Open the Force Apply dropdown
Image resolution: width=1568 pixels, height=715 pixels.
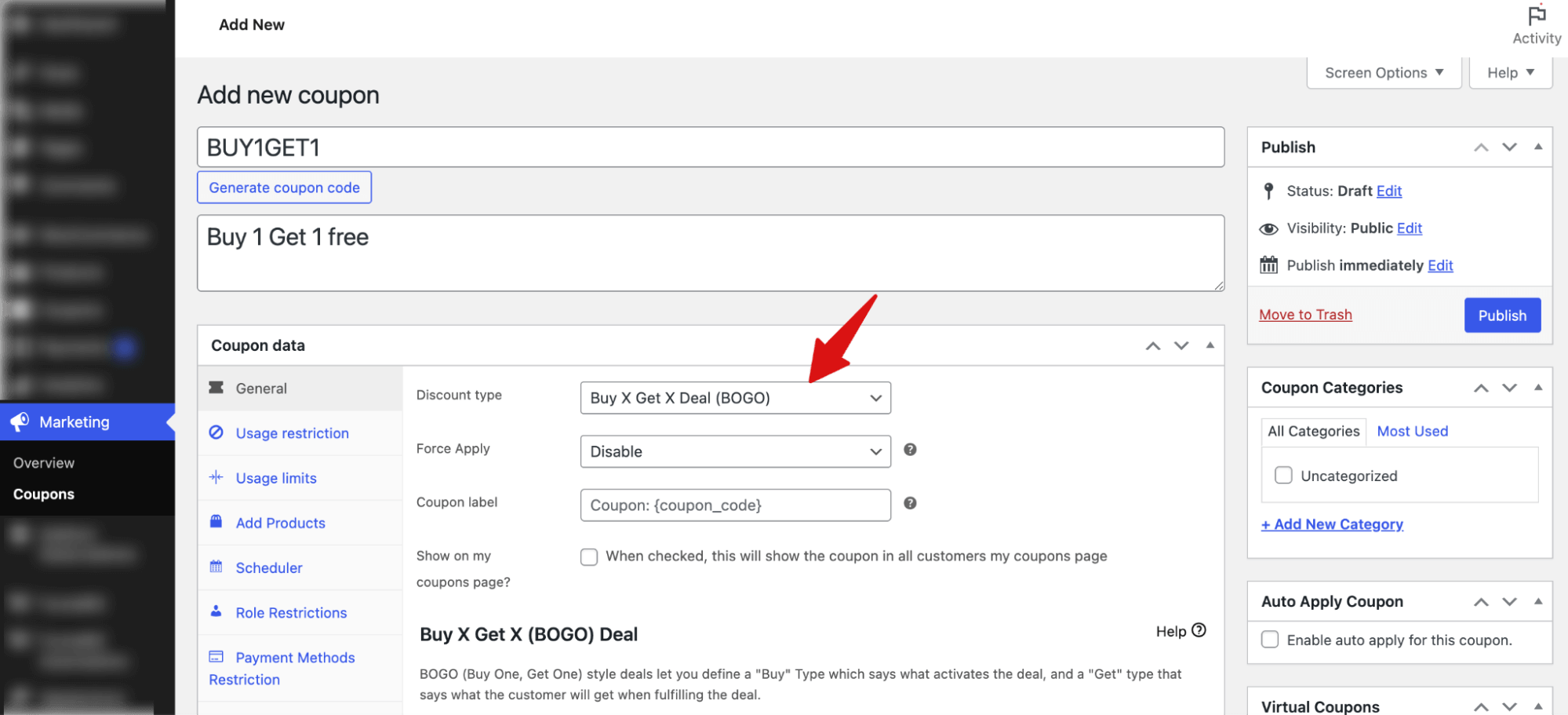tap(735, 451)
